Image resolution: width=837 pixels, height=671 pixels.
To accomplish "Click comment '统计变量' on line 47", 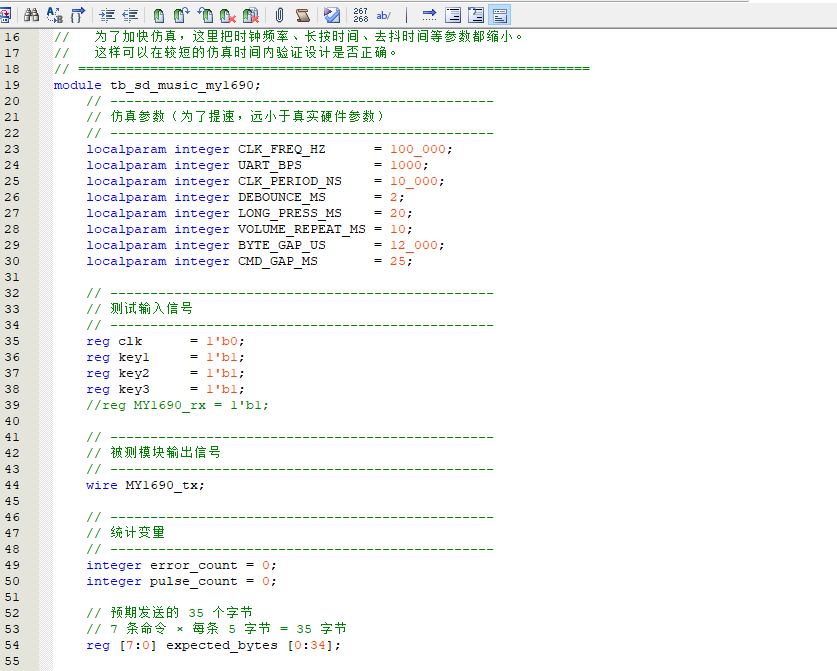I will click(138, 533).
